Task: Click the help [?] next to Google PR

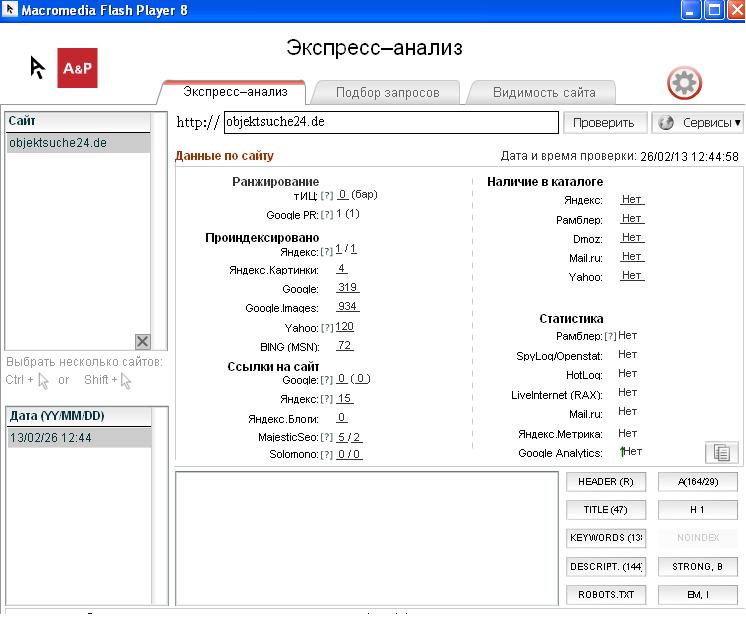Action: [327, 215]
